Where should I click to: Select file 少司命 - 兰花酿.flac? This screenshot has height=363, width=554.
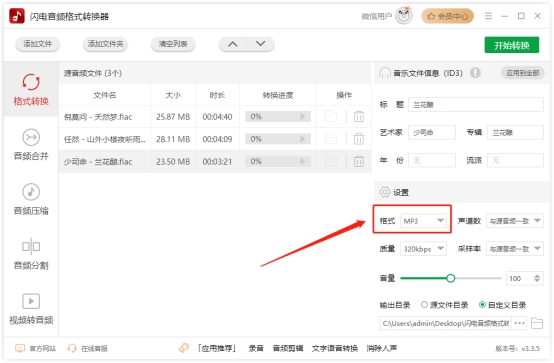pos(98,162)
